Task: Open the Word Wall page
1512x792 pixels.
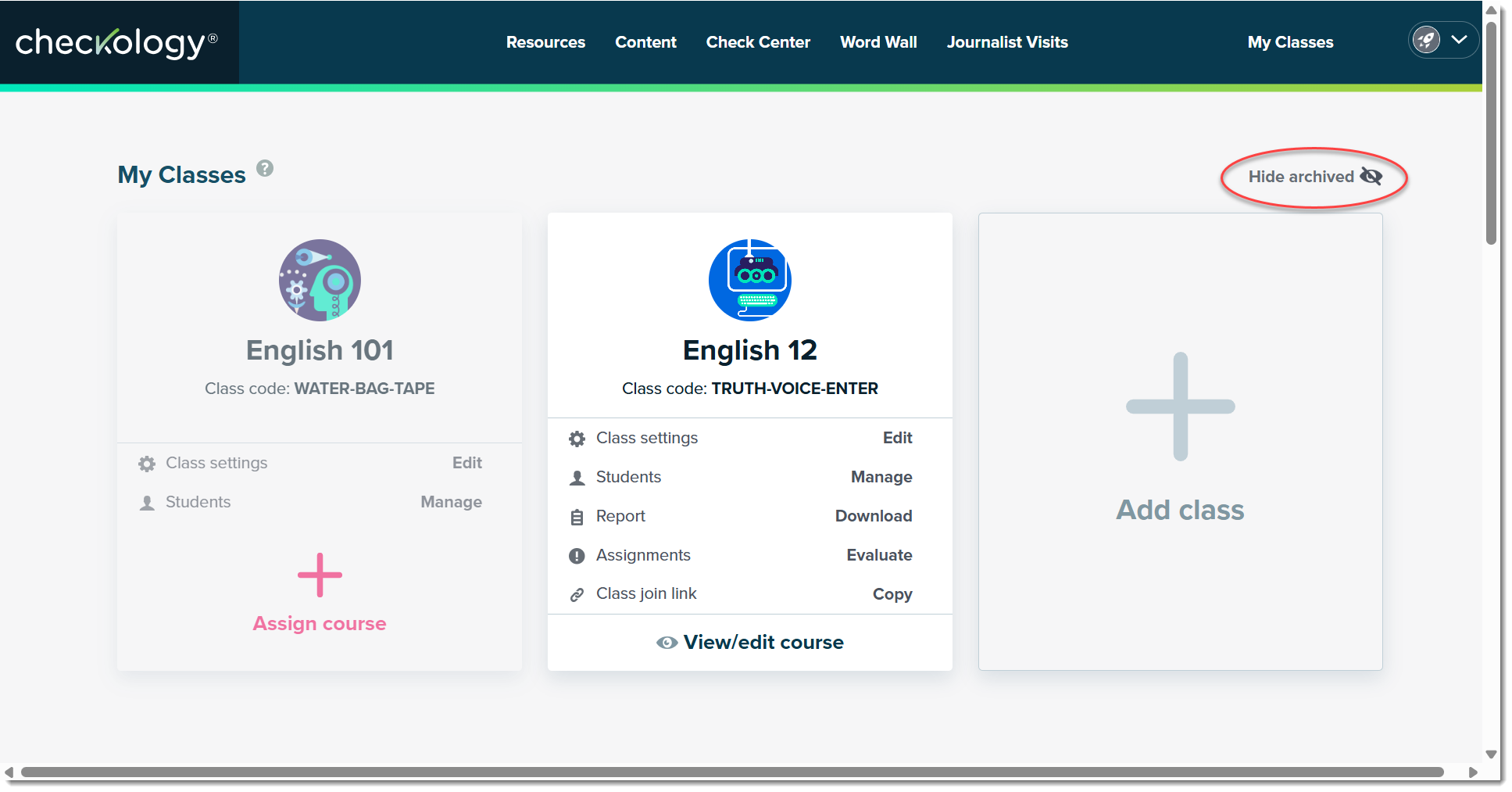Action: pos(878,42)
